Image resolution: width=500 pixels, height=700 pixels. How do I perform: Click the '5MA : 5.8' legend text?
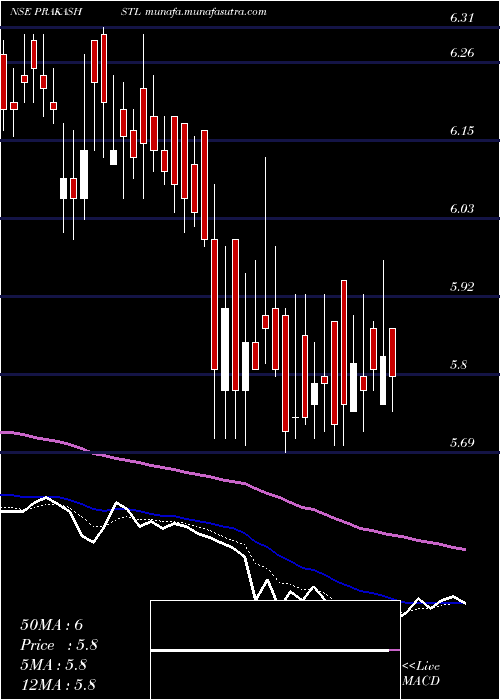(x=55, y=665)
